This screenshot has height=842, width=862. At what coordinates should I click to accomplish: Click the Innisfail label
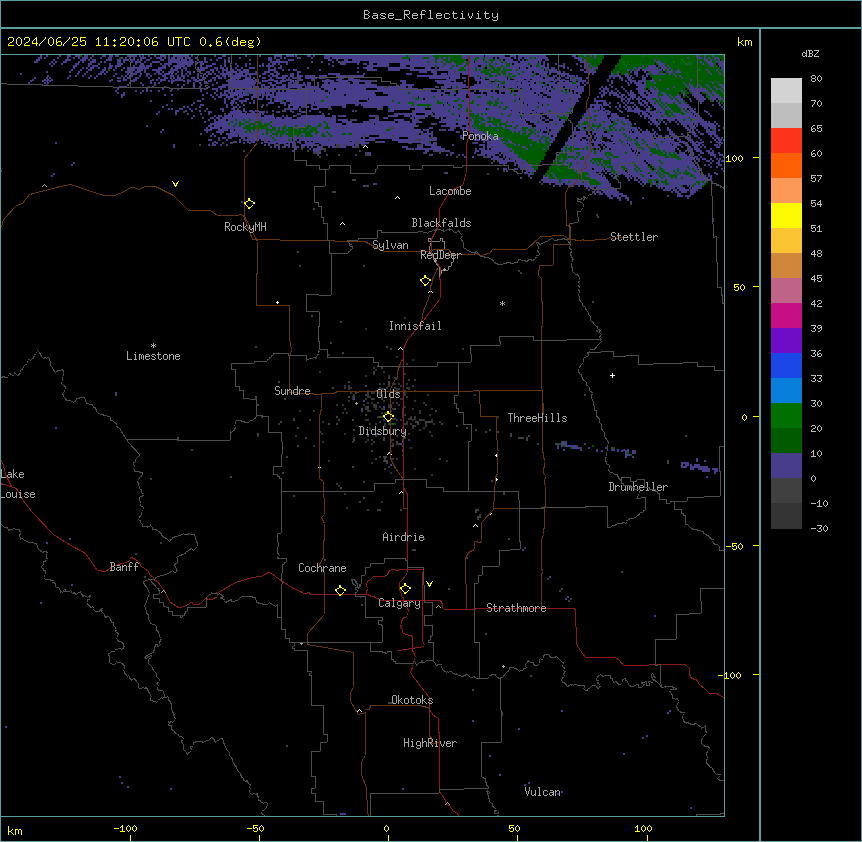[x=415, y=326]
